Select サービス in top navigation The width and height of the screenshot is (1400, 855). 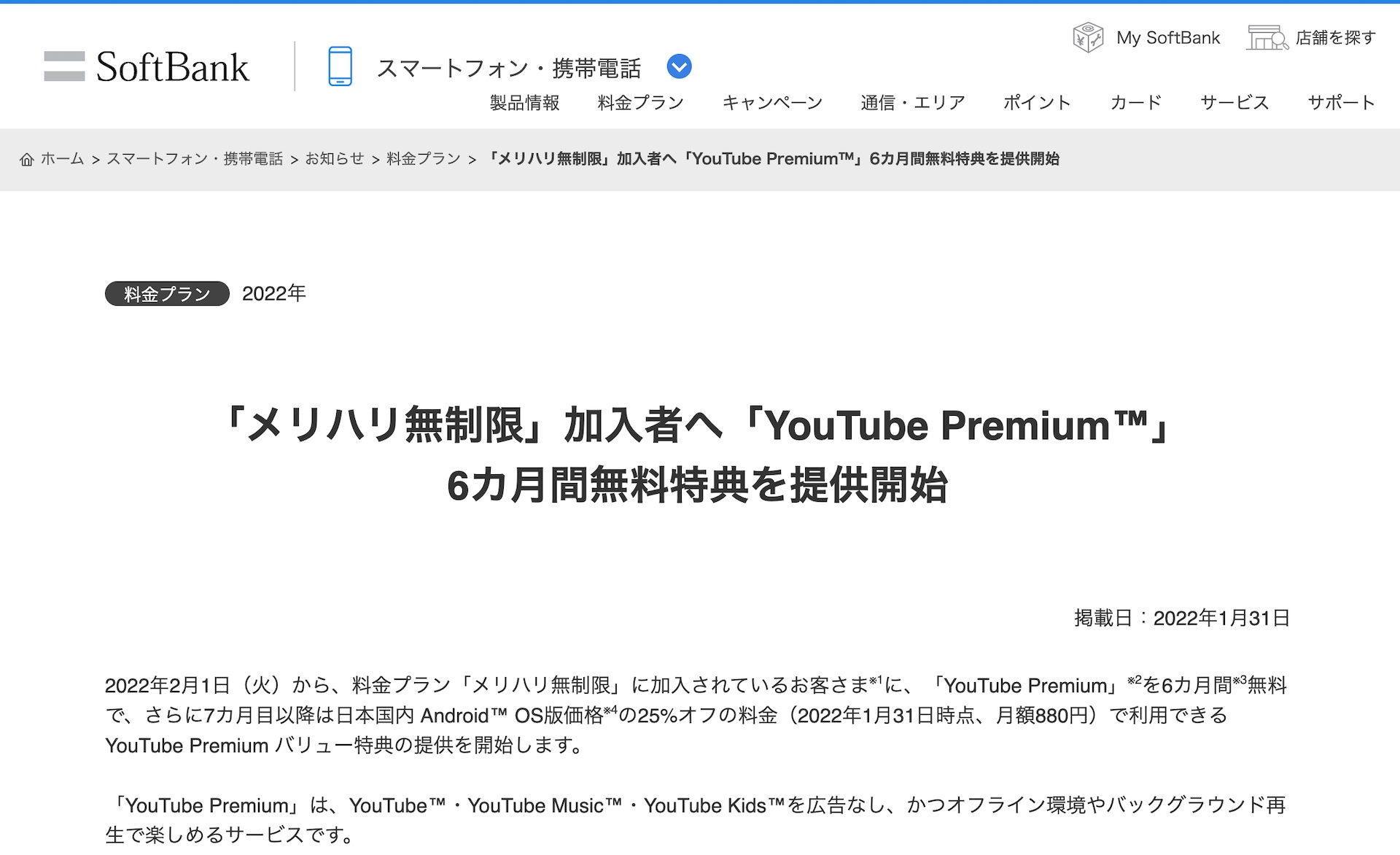(1234, 103)
